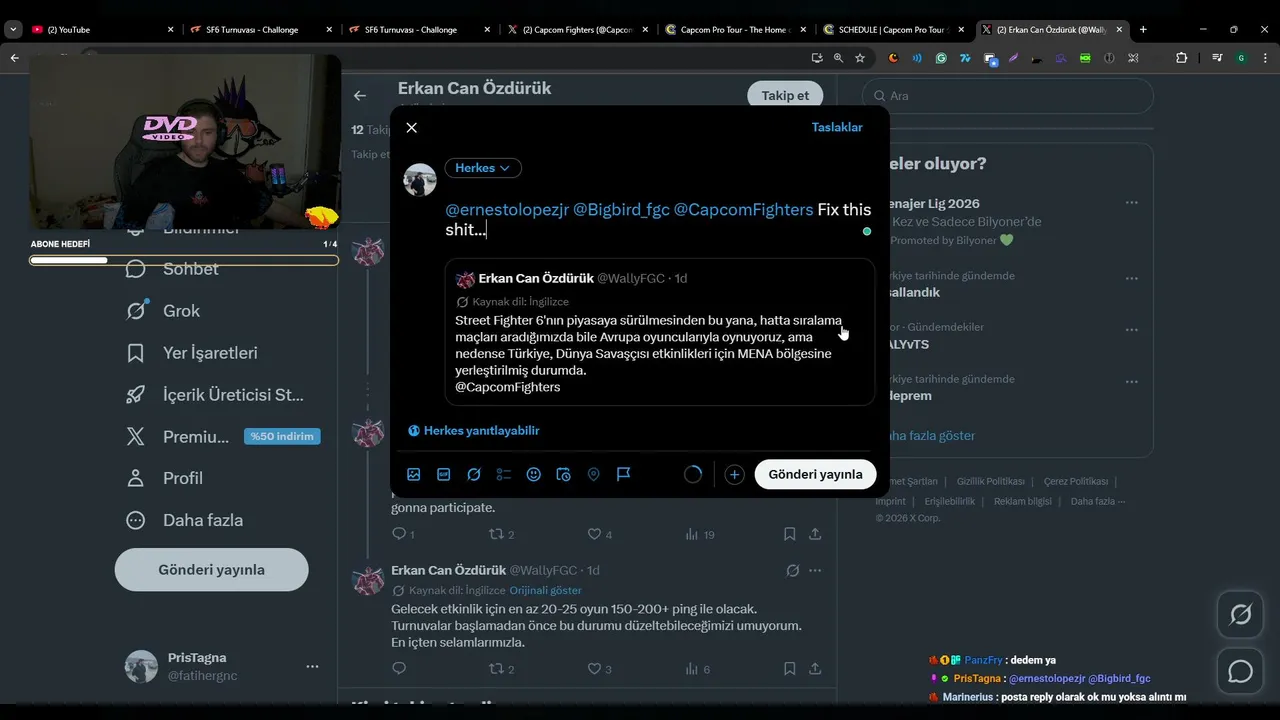The width and height of the screenshot is (1280, 720).
Task: View analytics showing 19 views
Action: click(699, 534)
